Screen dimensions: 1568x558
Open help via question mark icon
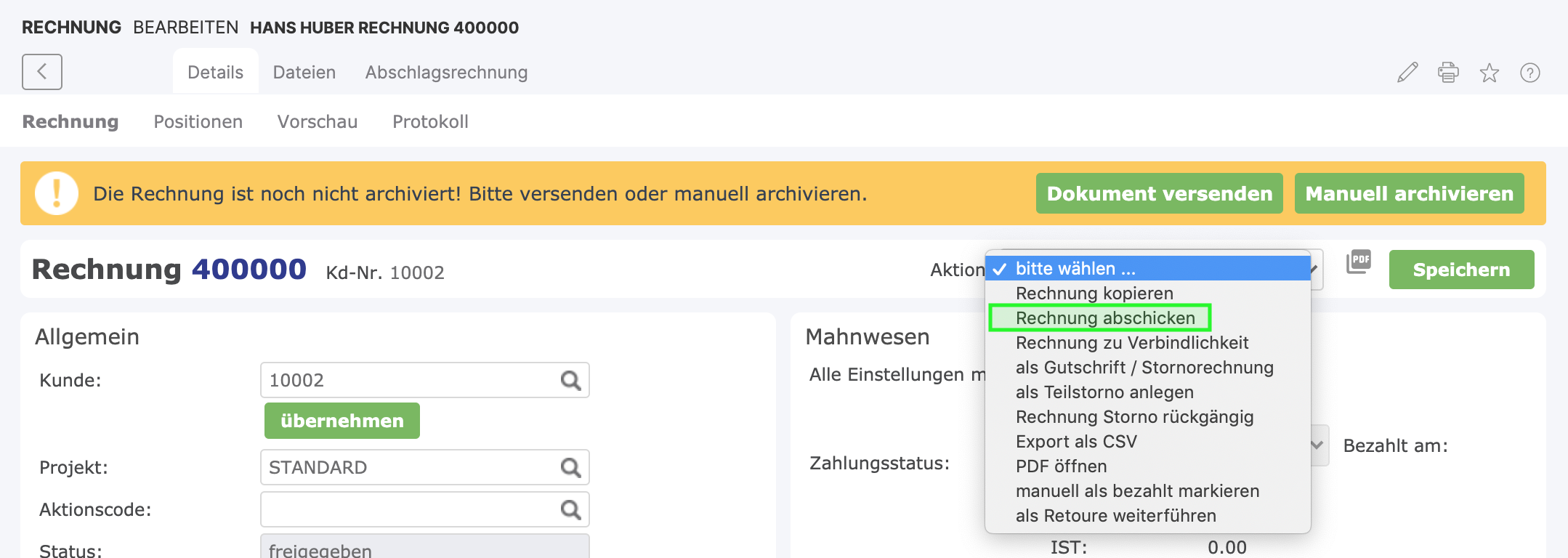[x=1529, y=73]
